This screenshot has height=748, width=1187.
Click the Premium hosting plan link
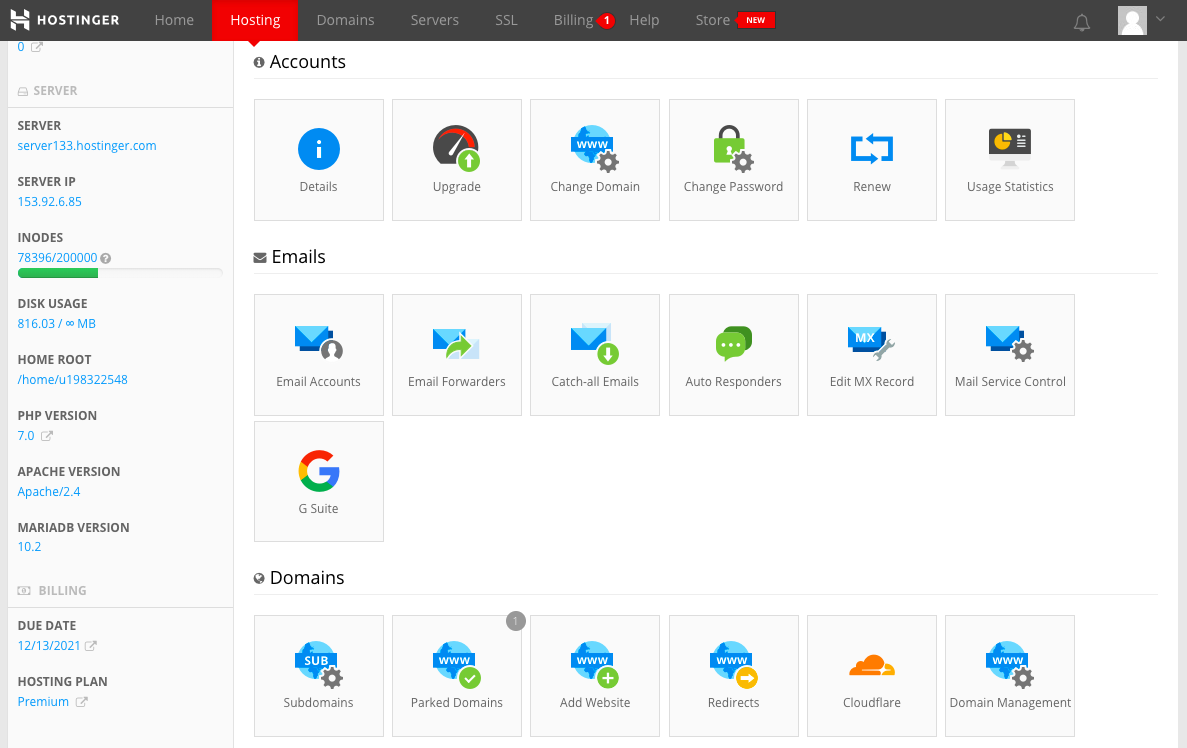[43, 702]
